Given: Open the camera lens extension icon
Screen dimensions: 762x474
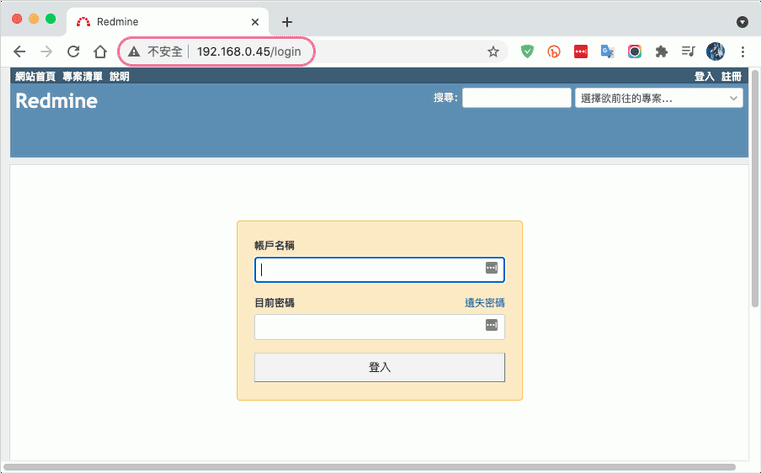Looking at the screenshot, I should click(x=634, y=52).
